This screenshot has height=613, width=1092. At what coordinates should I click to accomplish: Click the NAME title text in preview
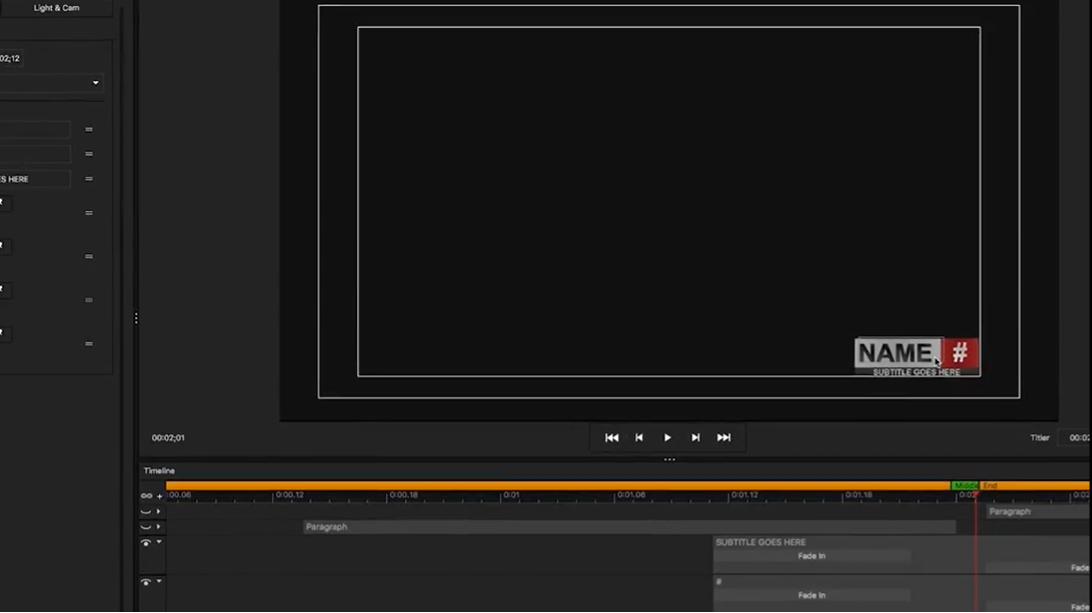tap(895, 353)
